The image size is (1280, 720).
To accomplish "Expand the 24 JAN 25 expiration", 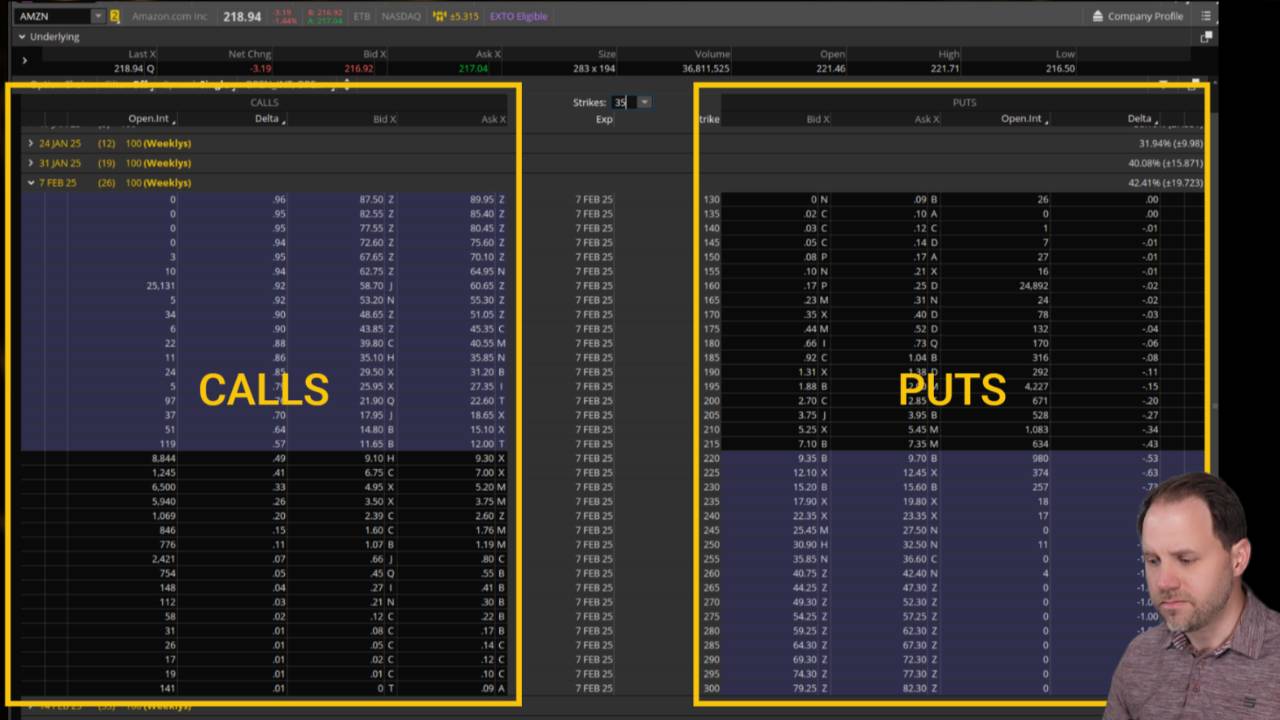I will [x=31, y=143].
